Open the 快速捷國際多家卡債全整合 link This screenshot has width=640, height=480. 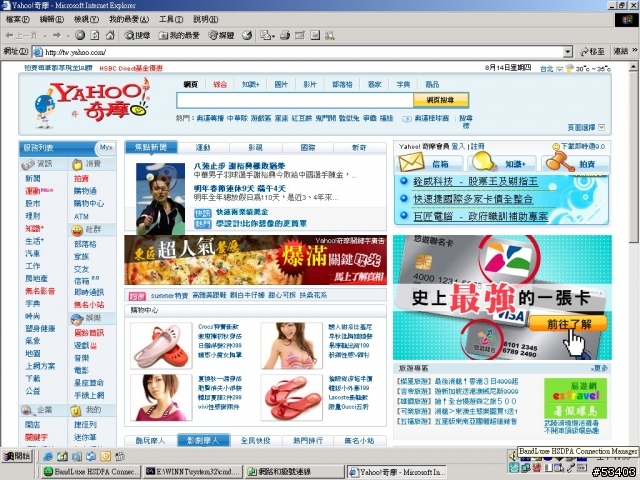pyautogui.click(x=473, y=199)
